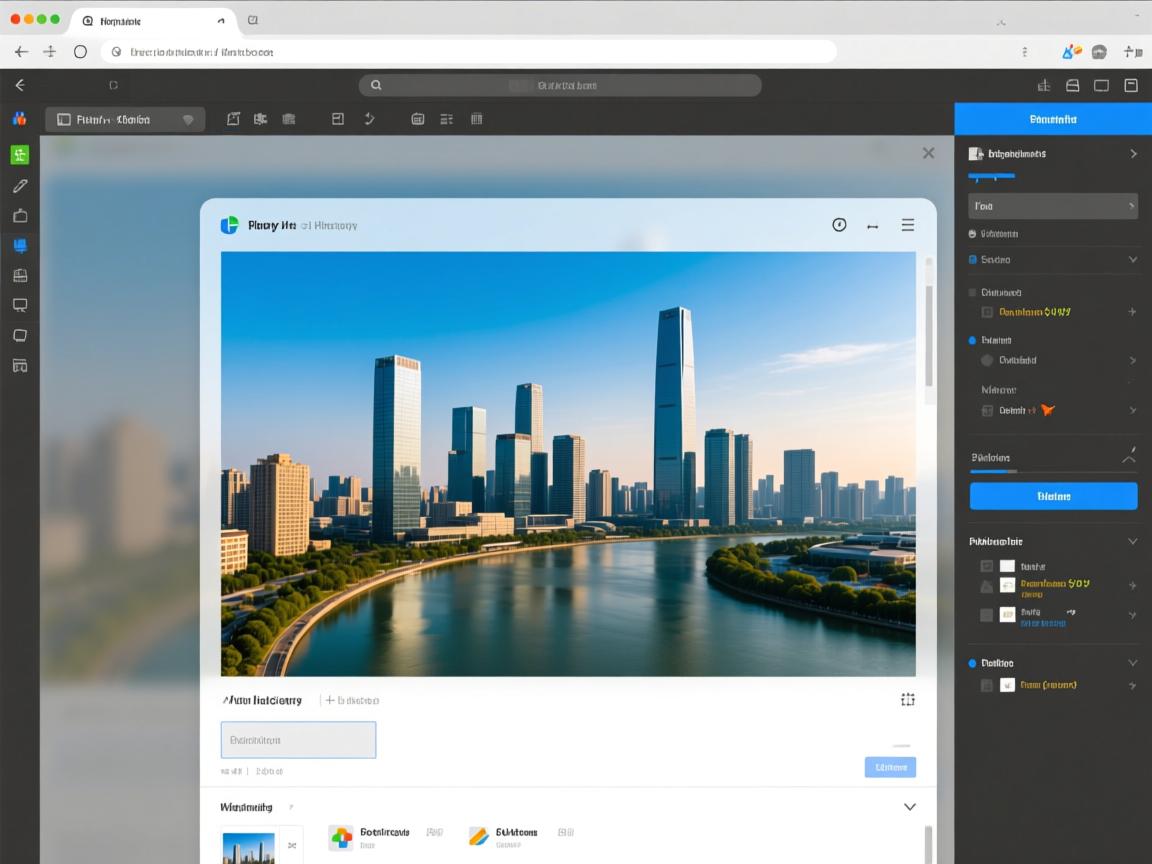Click the light blue submit button in dialog
Screen dimensions: 1152x864
click(x=890, y=767)
